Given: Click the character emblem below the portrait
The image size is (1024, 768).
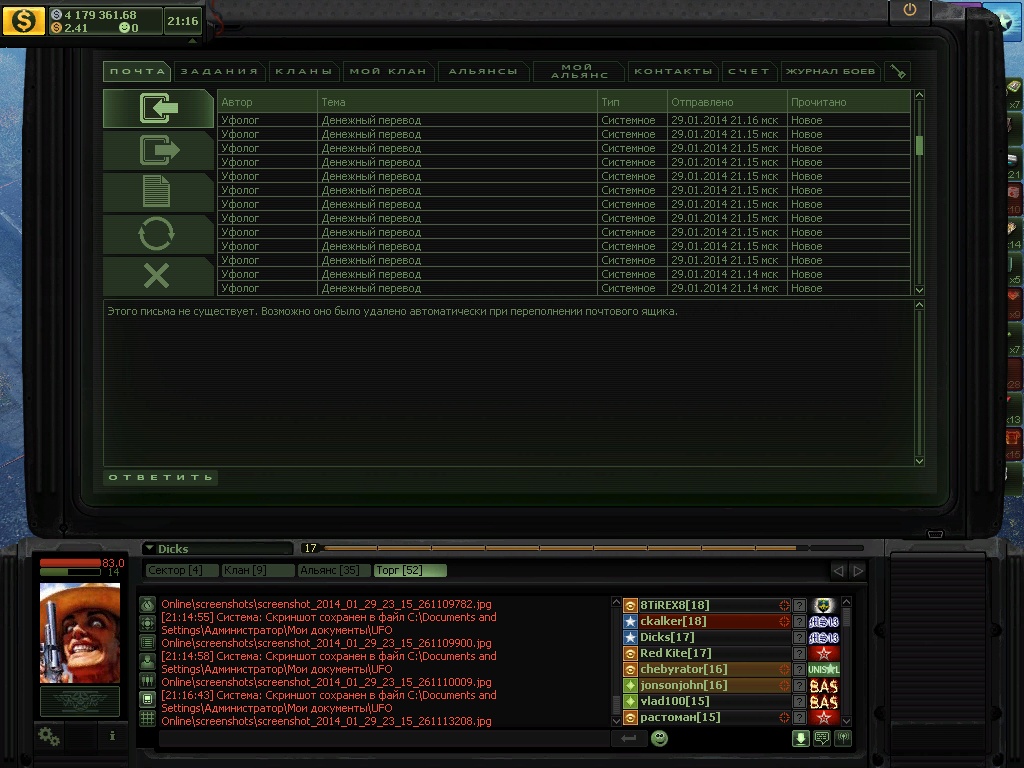Looking at the screenshot, I should (x=80, y=701).
